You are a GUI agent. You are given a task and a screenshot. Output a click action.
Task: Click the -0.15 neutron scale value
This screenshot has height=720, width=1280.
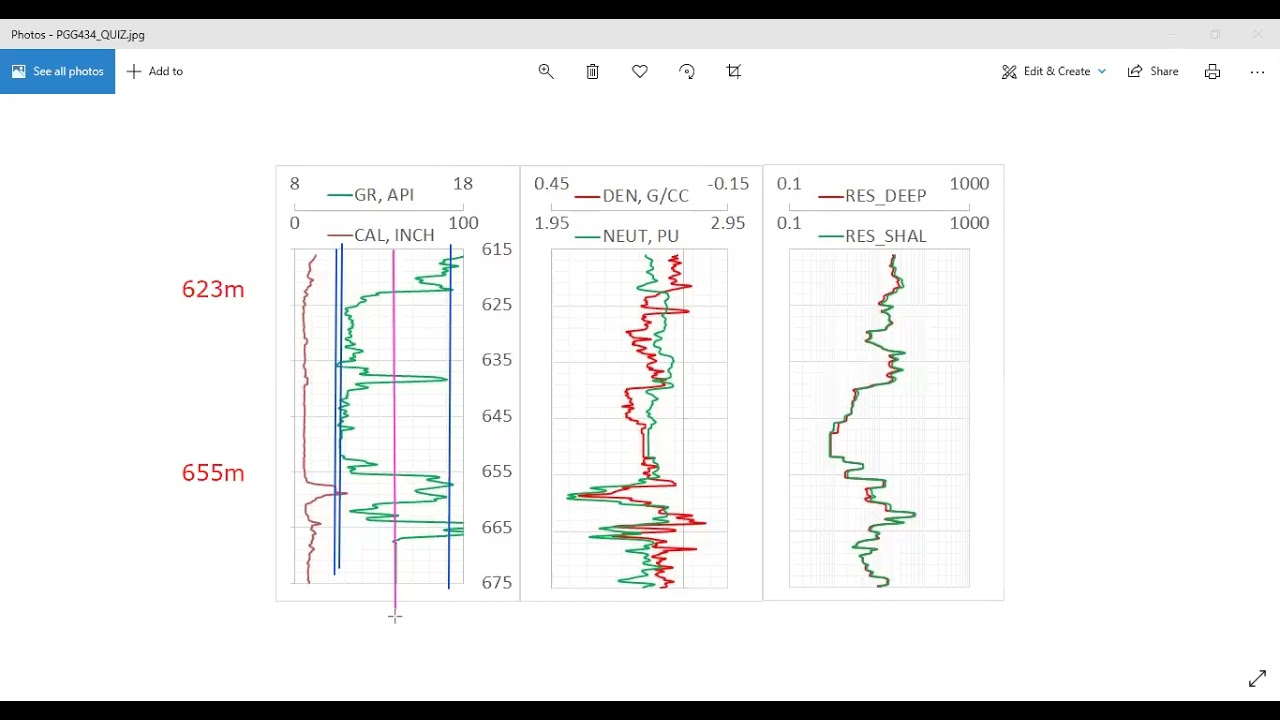click(728, 184)
